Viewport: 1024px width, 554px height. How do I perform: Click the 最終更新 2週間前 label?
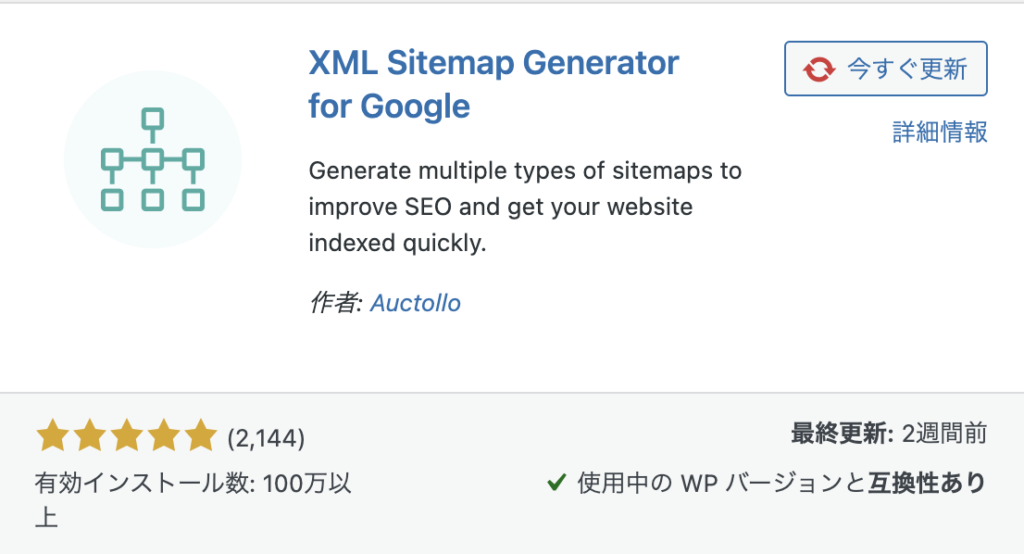[x=889, y=433]
